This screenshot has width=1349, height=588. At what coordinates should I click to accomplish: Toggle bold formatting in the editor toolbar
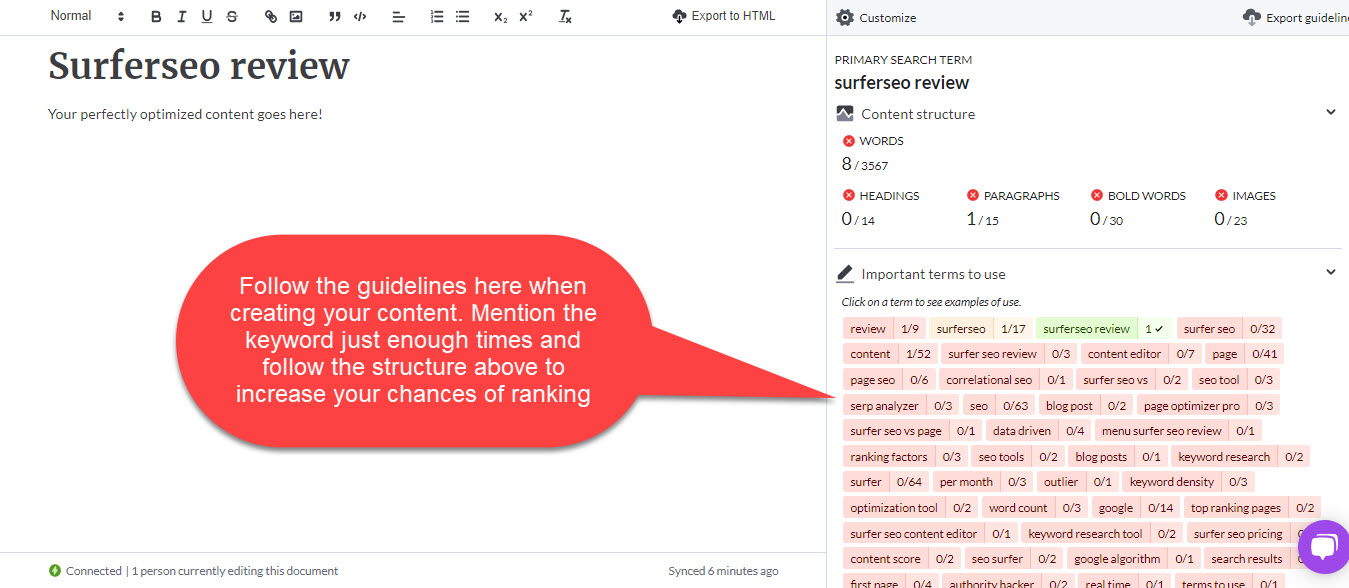tap(156, 17)
